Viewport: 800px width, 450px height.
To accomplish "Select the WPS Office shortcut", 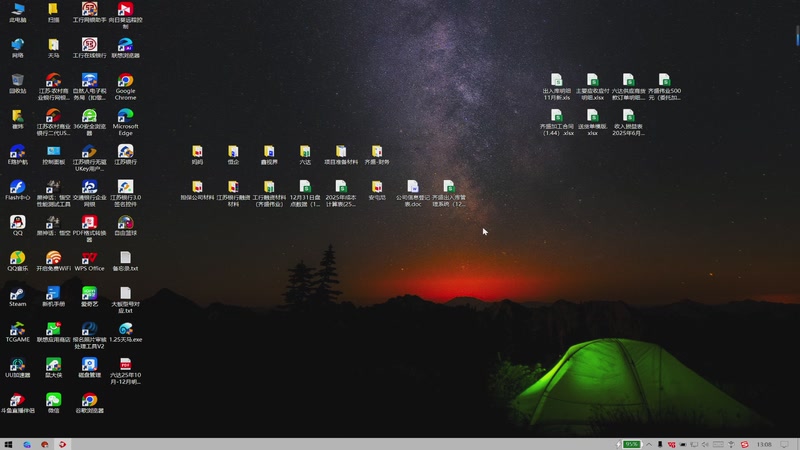I will pos(89,261).
